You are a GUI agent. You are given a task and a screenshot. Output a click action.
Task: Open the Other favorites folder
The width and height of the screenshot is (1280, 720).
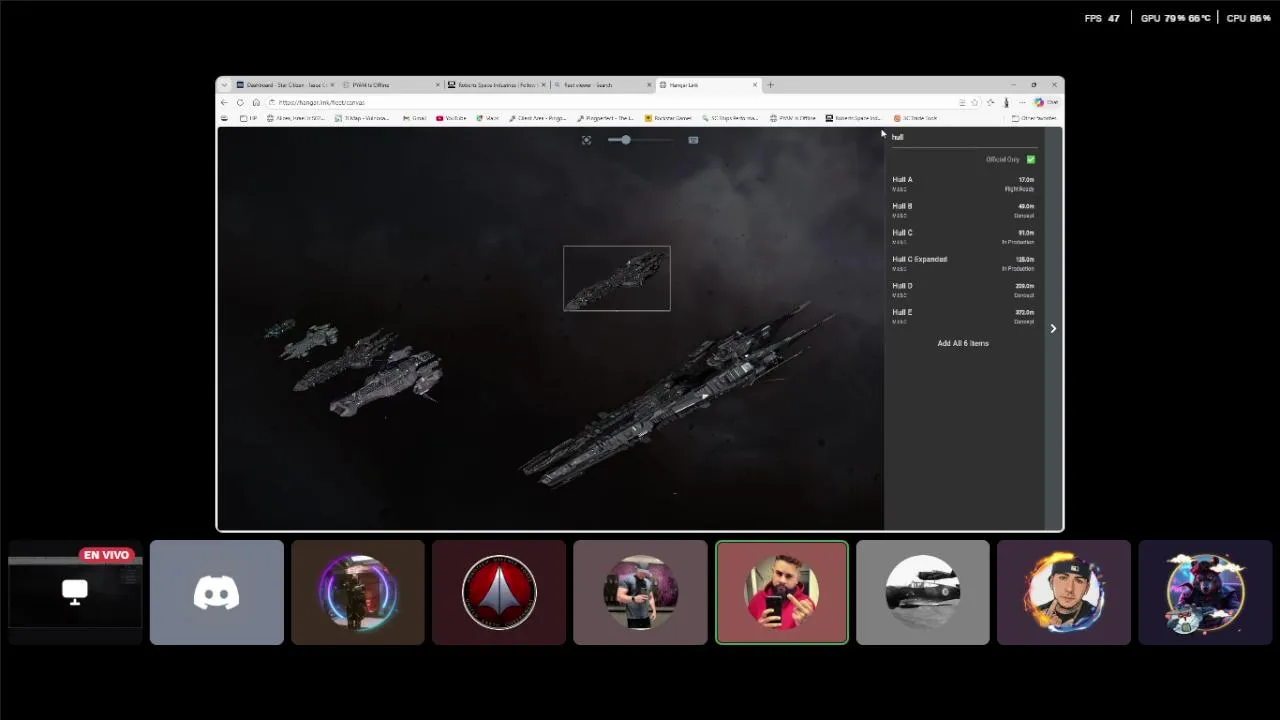click(1034, 118)
